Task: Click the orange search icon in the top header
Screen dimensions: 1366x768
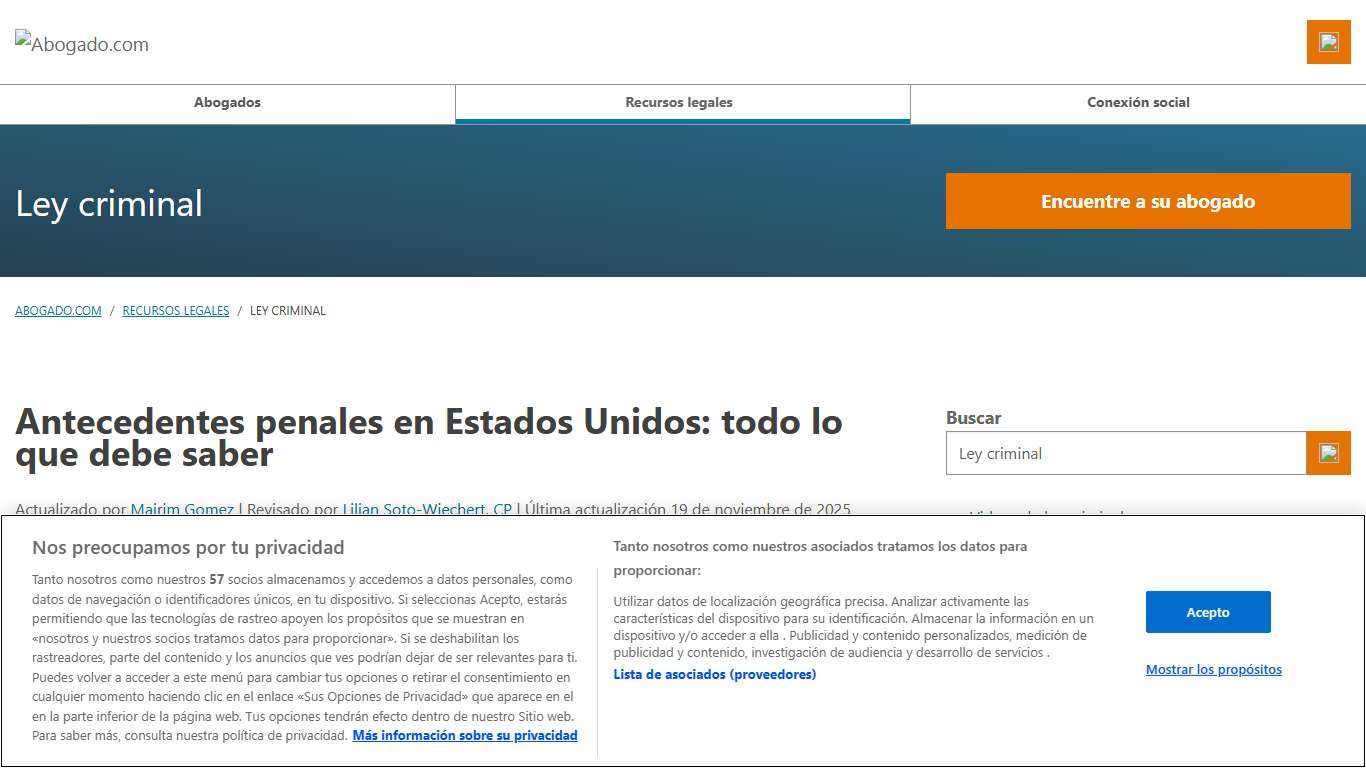Action: click(x=1328, y=43)
